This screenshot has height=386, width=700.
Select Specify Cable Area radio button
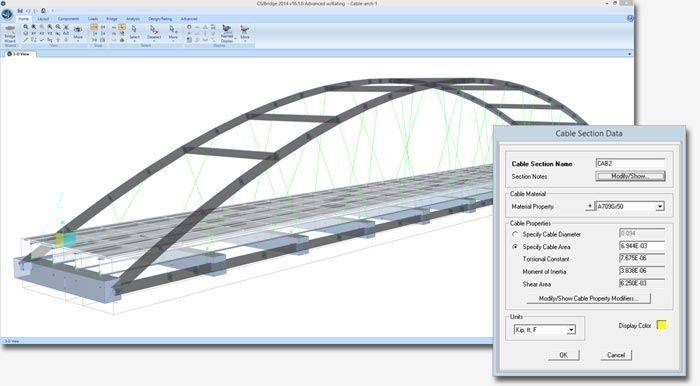tap(515, 247)
